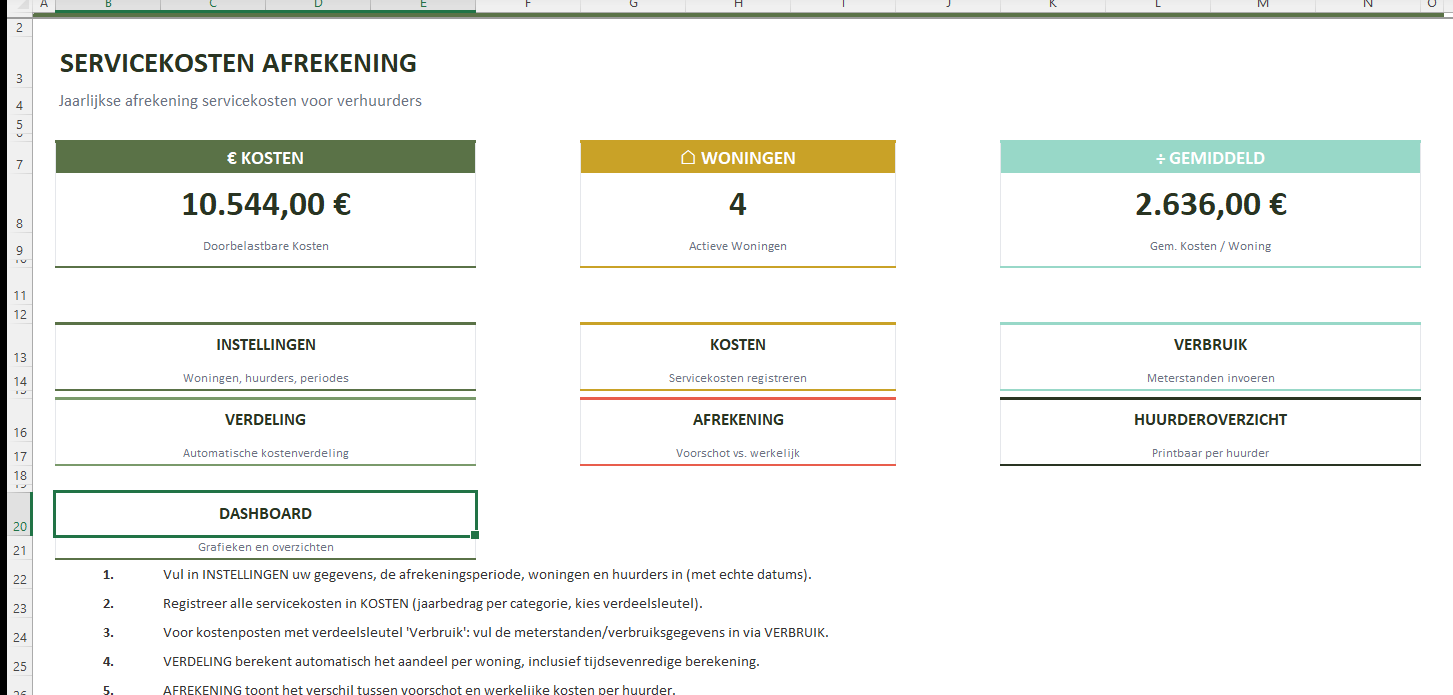
Task: Select the 10.544,00 € total cost value
Action: [265, 204]
